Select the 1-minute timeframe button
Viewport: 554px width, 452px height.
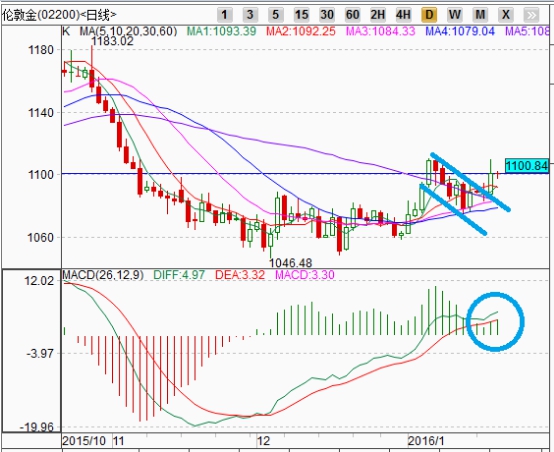pyautogui.click(x=224, y=15)
